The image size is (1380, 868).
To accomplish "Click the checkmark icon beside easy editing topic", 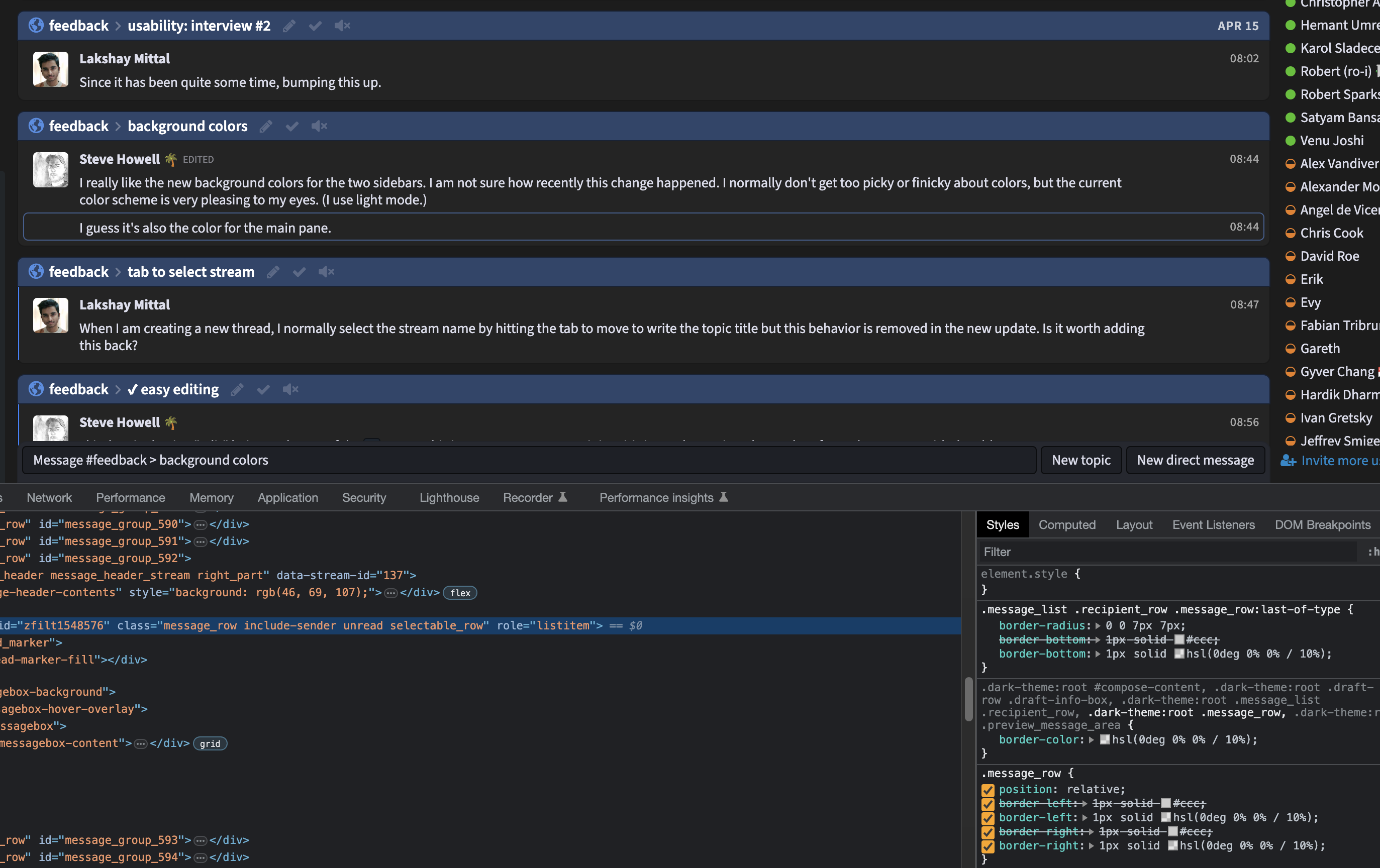I will pyautogui.click(x=263, y=390).
